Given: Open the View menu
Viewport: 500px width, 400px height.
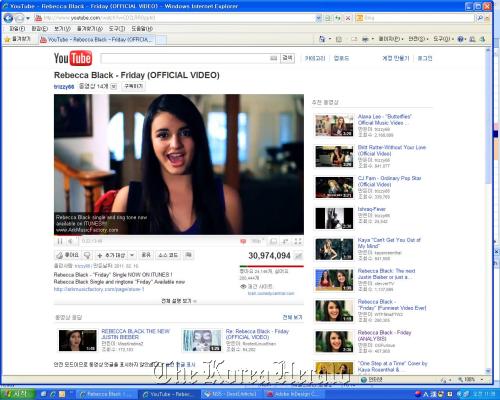Looking at the screenshot, I should (x=62, y=29).
